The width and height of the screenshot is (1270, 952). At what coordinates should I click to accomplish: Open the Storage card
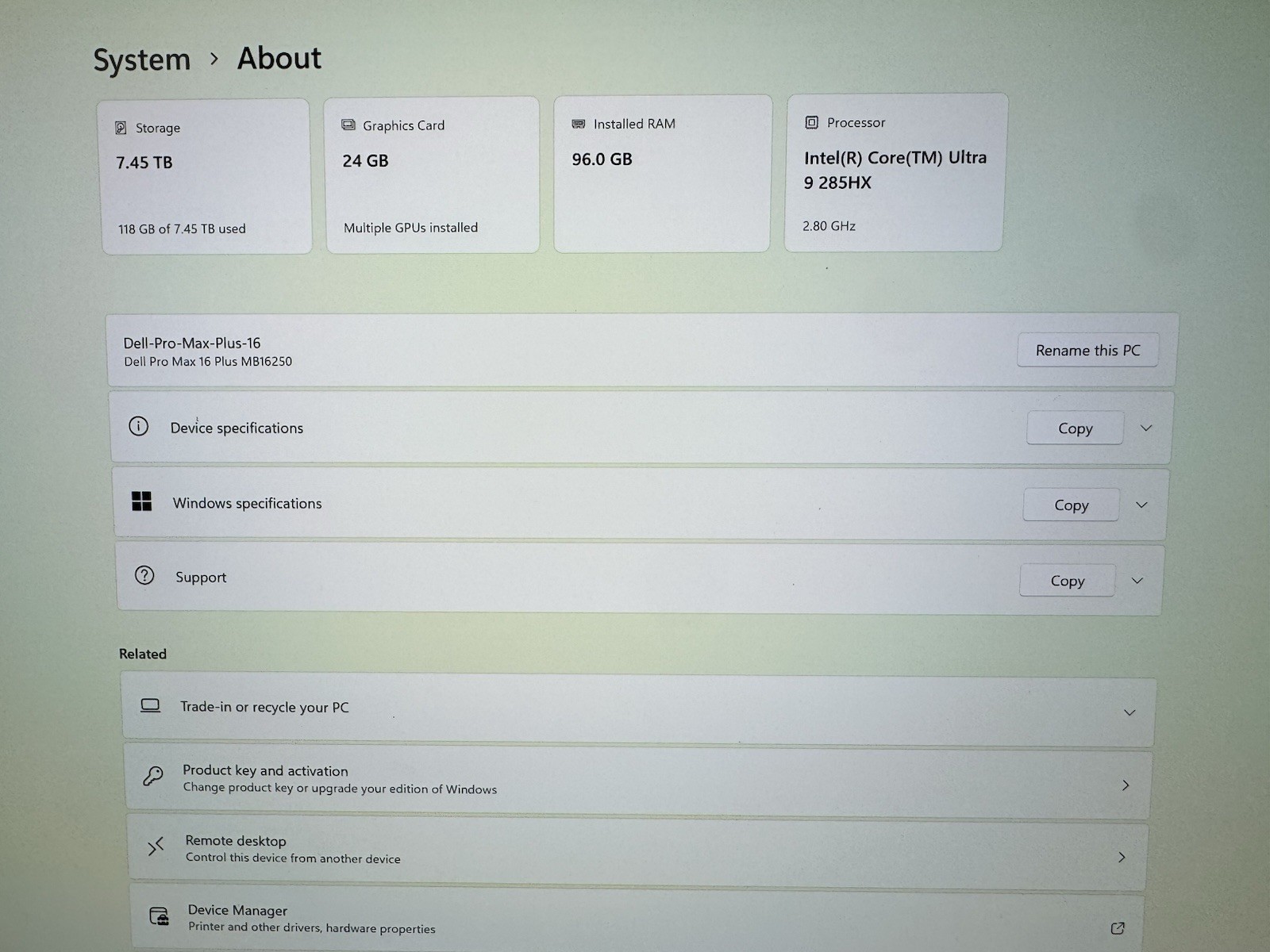(x=205, y=176)
